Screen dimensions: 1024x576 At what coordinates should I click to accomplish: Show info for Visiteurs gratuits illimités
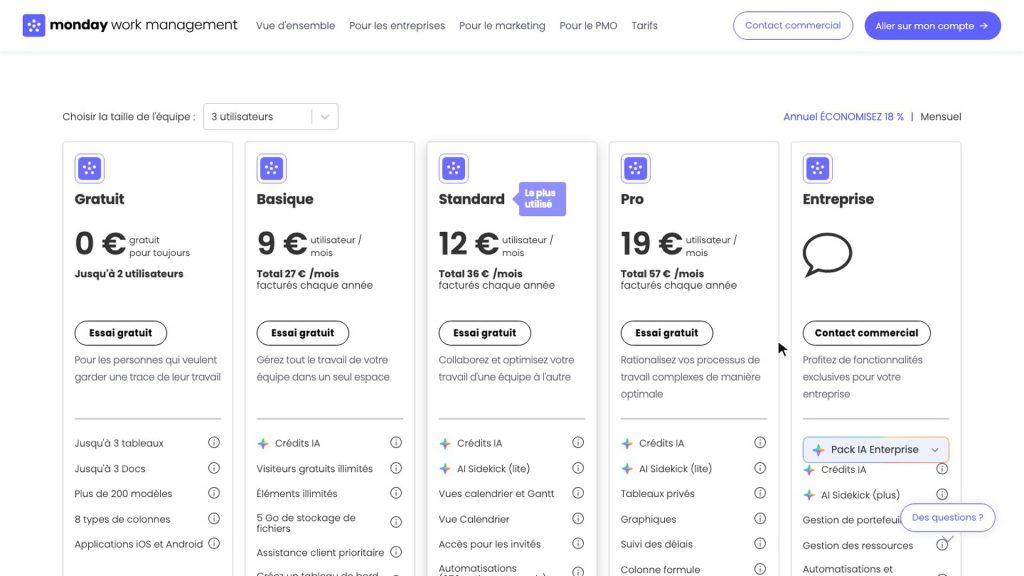click(x=396, y=468)
